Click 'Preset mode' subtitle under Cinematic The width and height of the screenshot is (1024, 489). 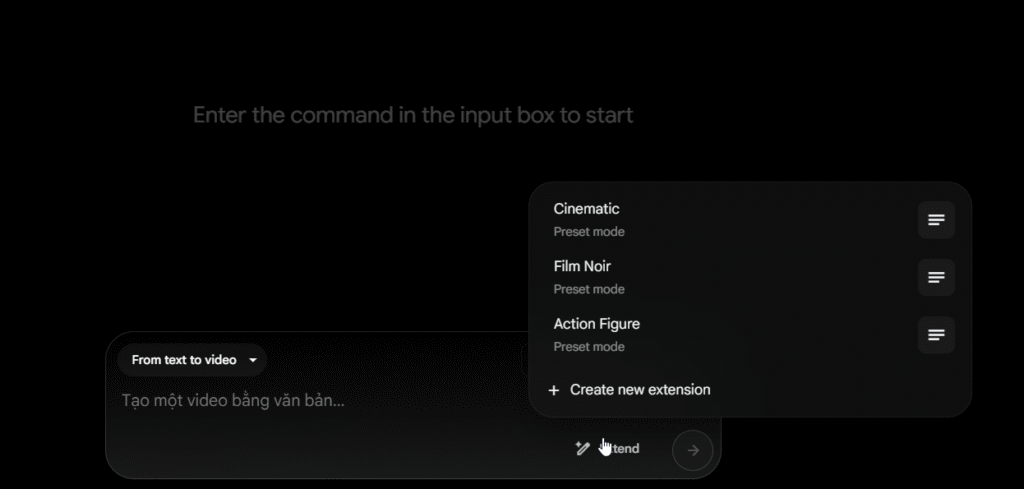click(589, 232)
